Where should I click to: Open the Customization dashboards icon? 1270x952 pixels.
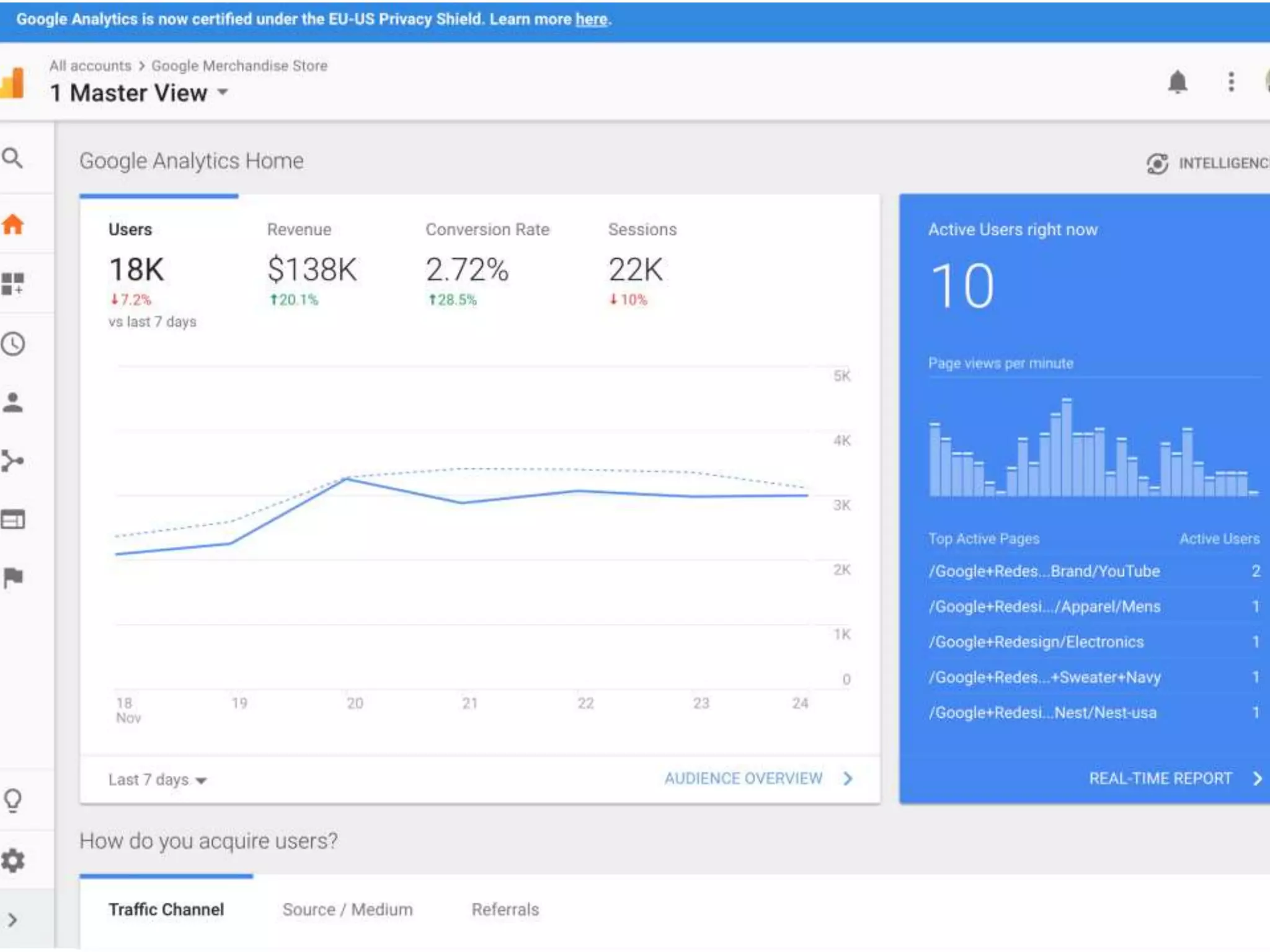(12, 284)
